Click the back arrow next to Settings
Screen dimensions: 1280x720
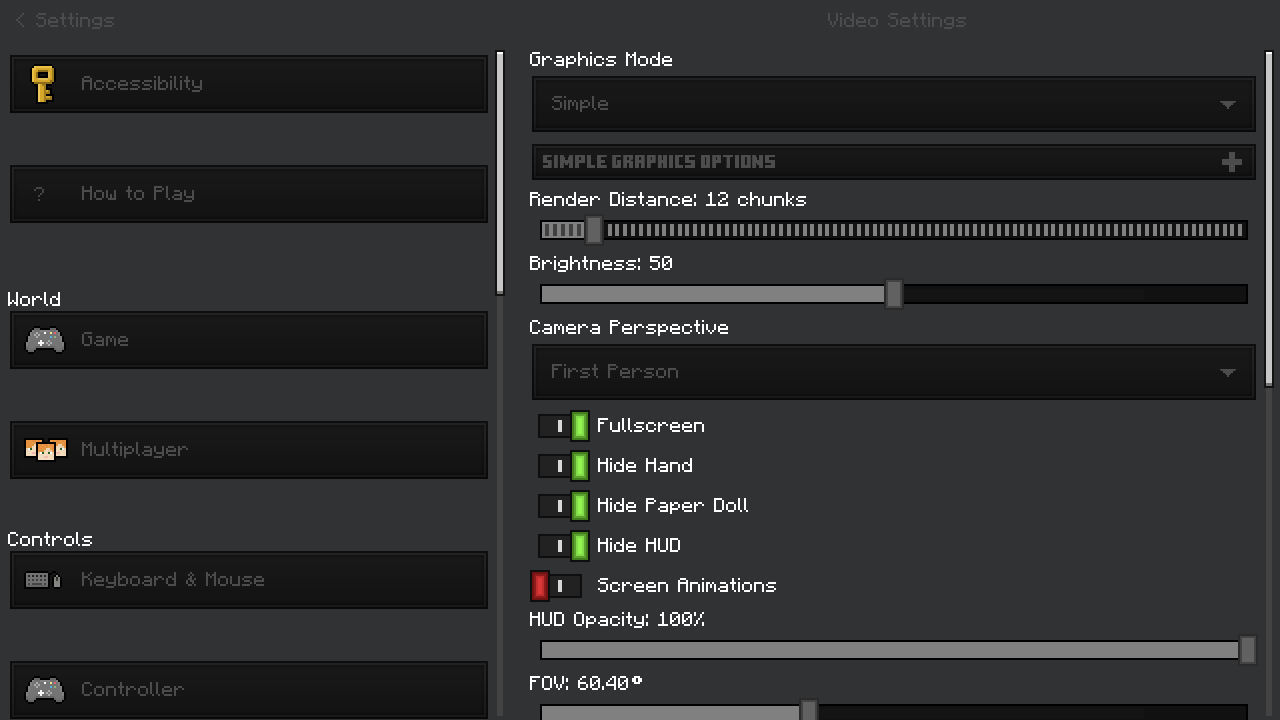(x=20, y=20)
